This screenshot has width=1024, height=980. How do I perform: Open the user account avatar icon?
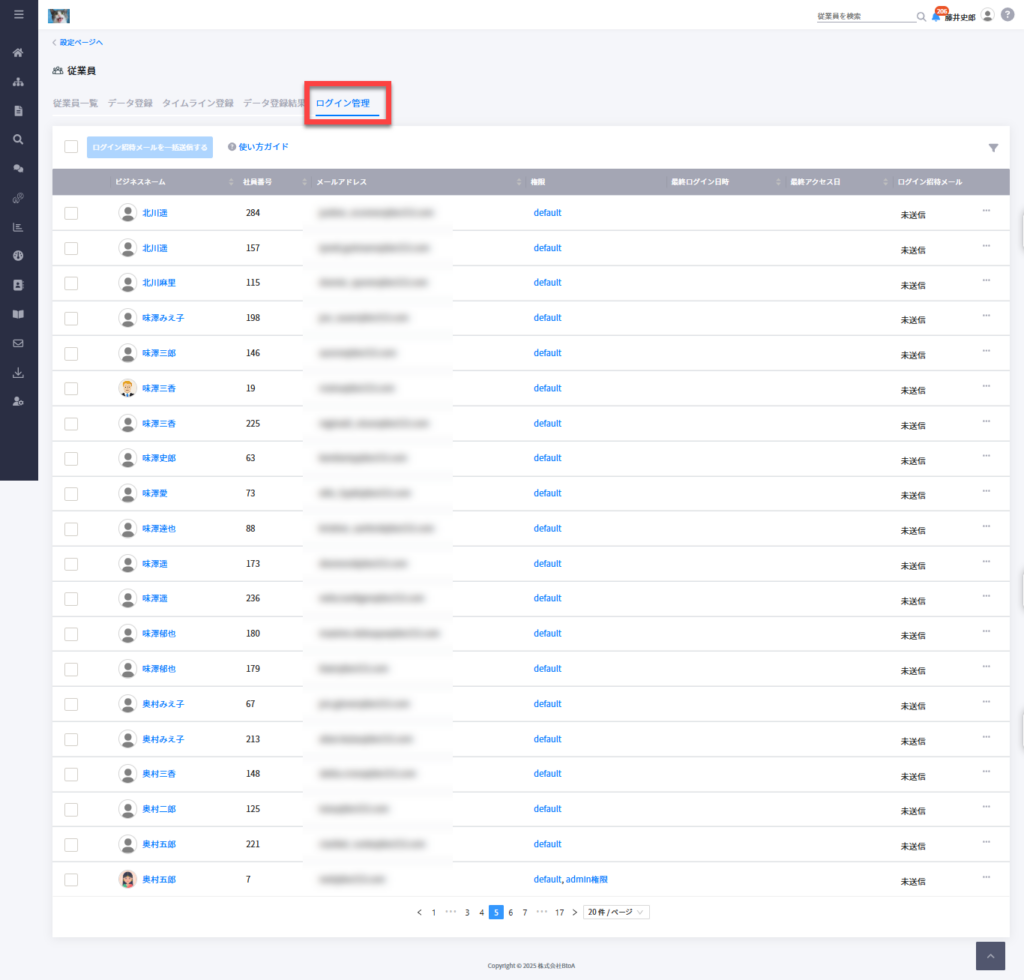coord(988,15)
